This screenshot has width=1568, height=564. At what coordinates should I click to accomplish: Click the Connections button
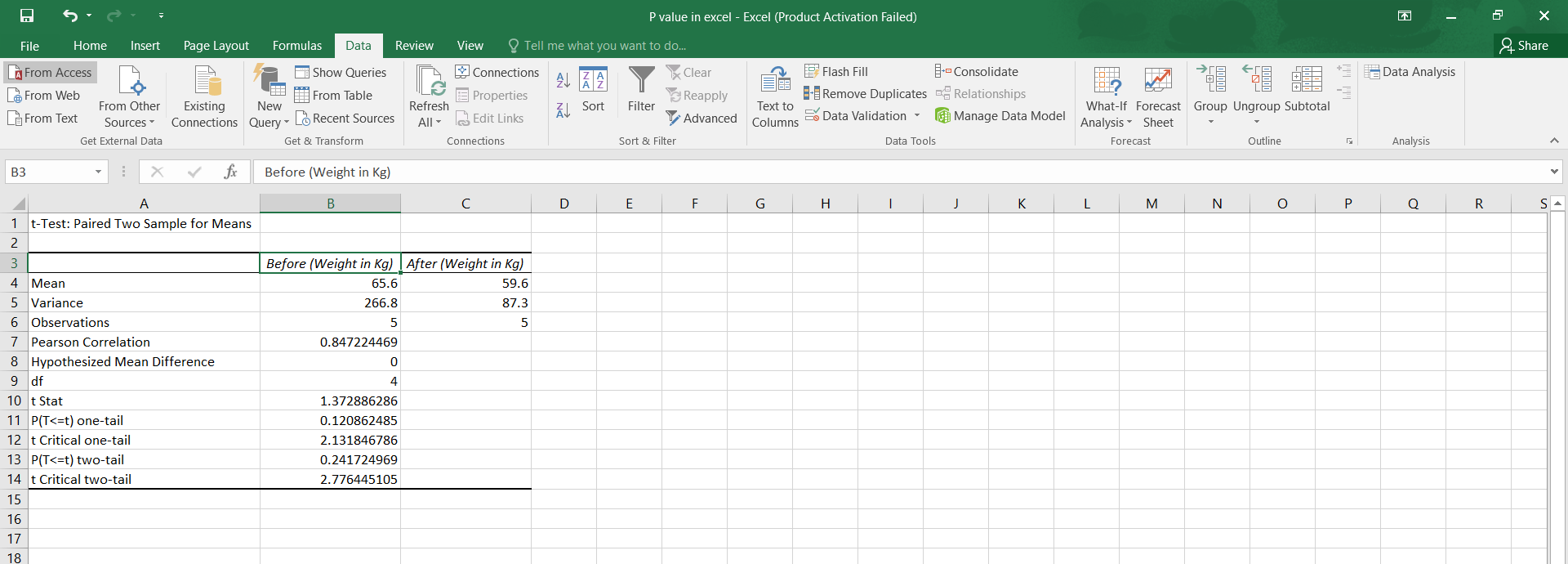tap(497, 73)
